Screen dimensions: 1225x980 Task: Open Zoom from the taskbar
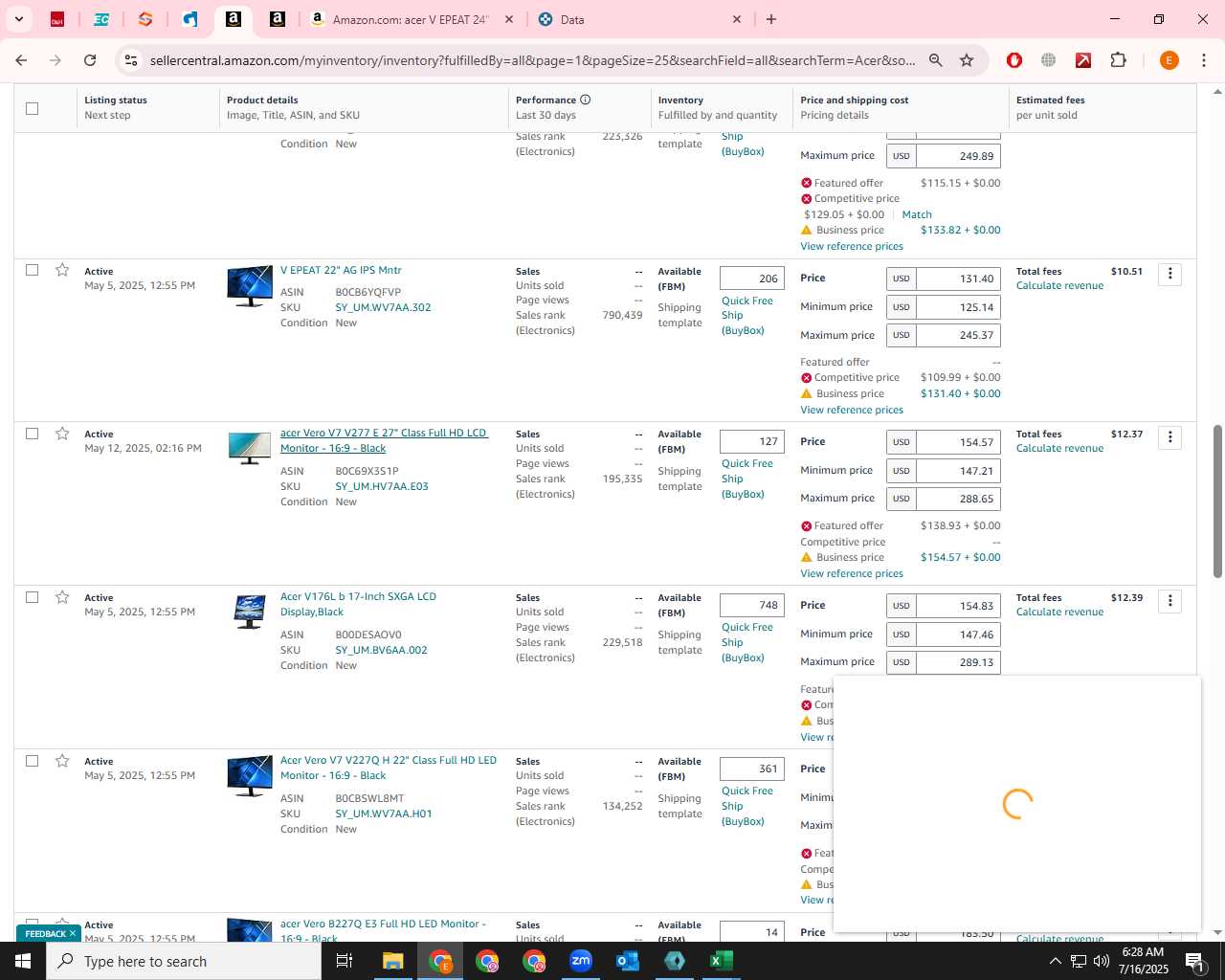(581, 961)
